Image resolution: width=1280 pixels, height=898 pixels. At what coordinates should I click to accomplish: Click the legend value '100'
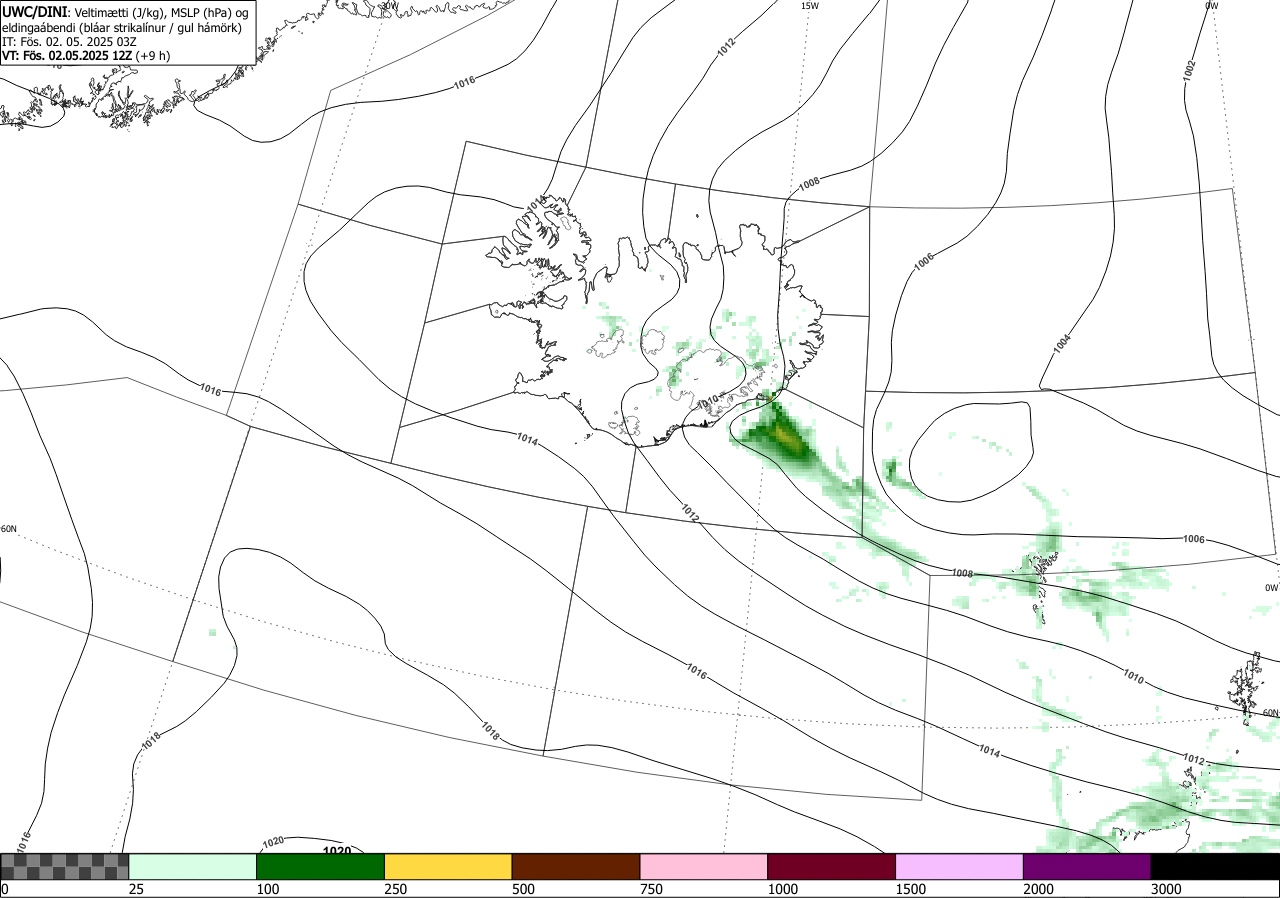267,889
